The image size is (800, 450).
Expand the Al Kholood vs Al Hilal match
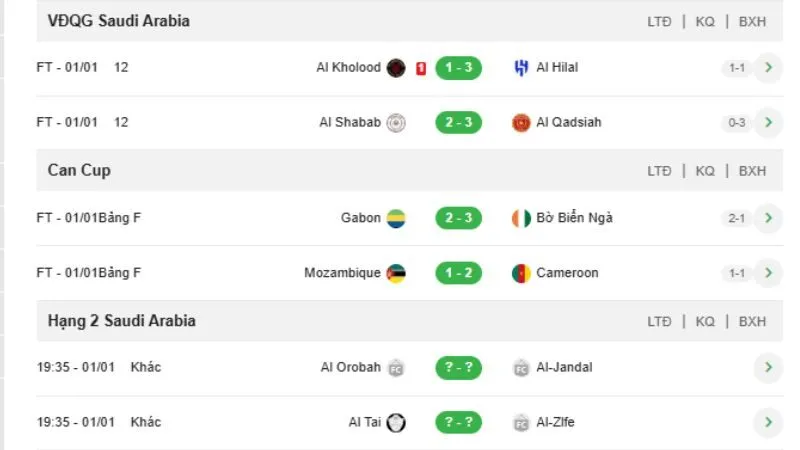767,68
